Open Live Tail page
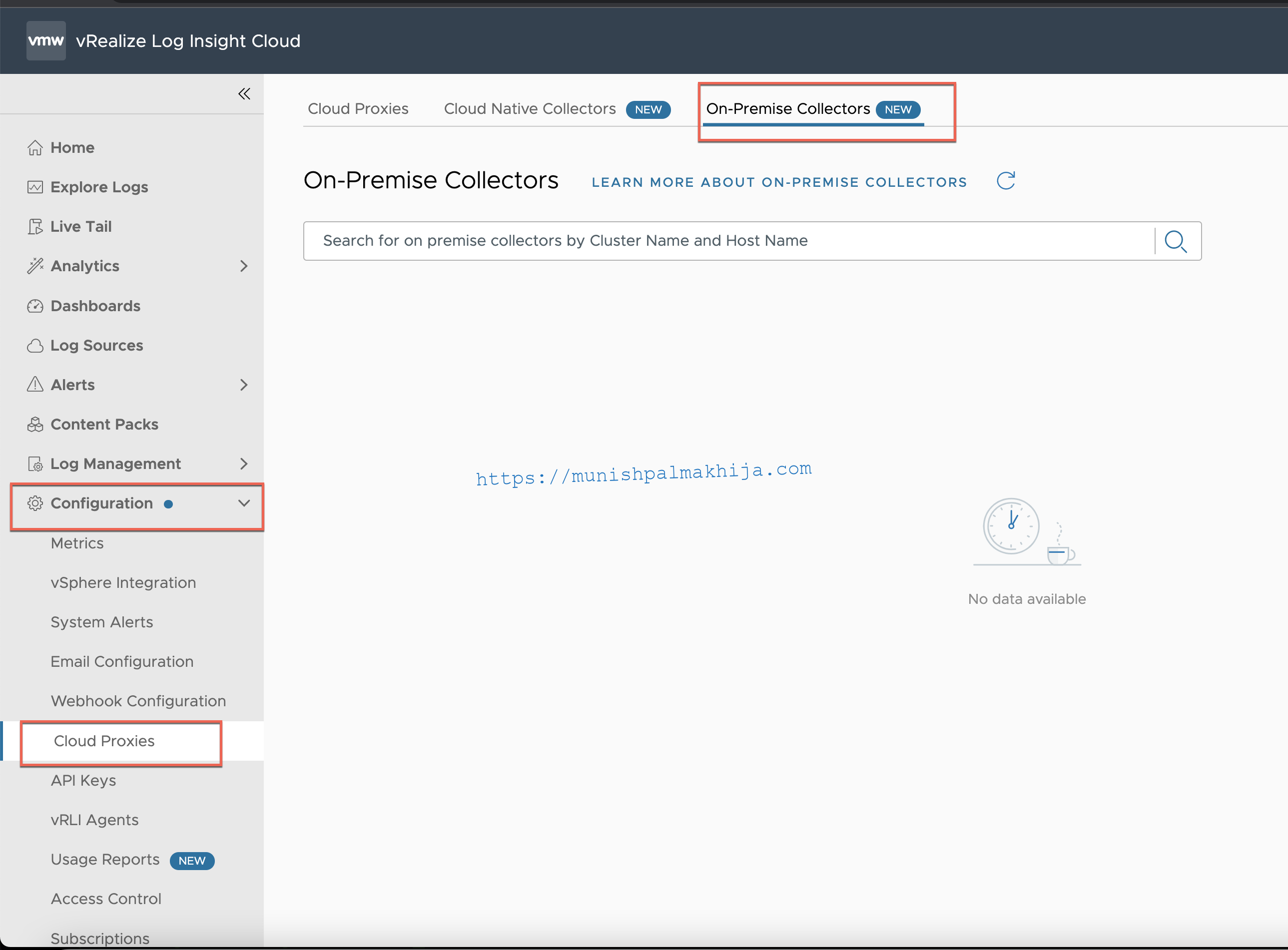Image resolution: width=1288 pixels, height=950 pixels. pos(80,227)
